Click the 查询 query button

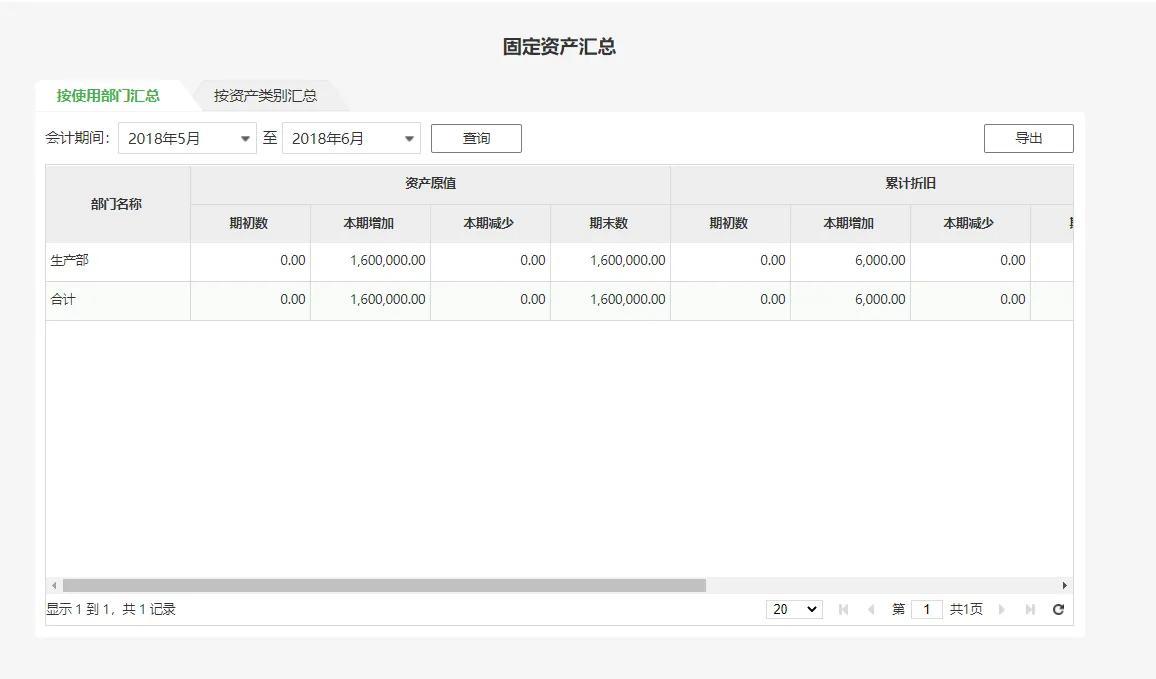coord(476,138)
